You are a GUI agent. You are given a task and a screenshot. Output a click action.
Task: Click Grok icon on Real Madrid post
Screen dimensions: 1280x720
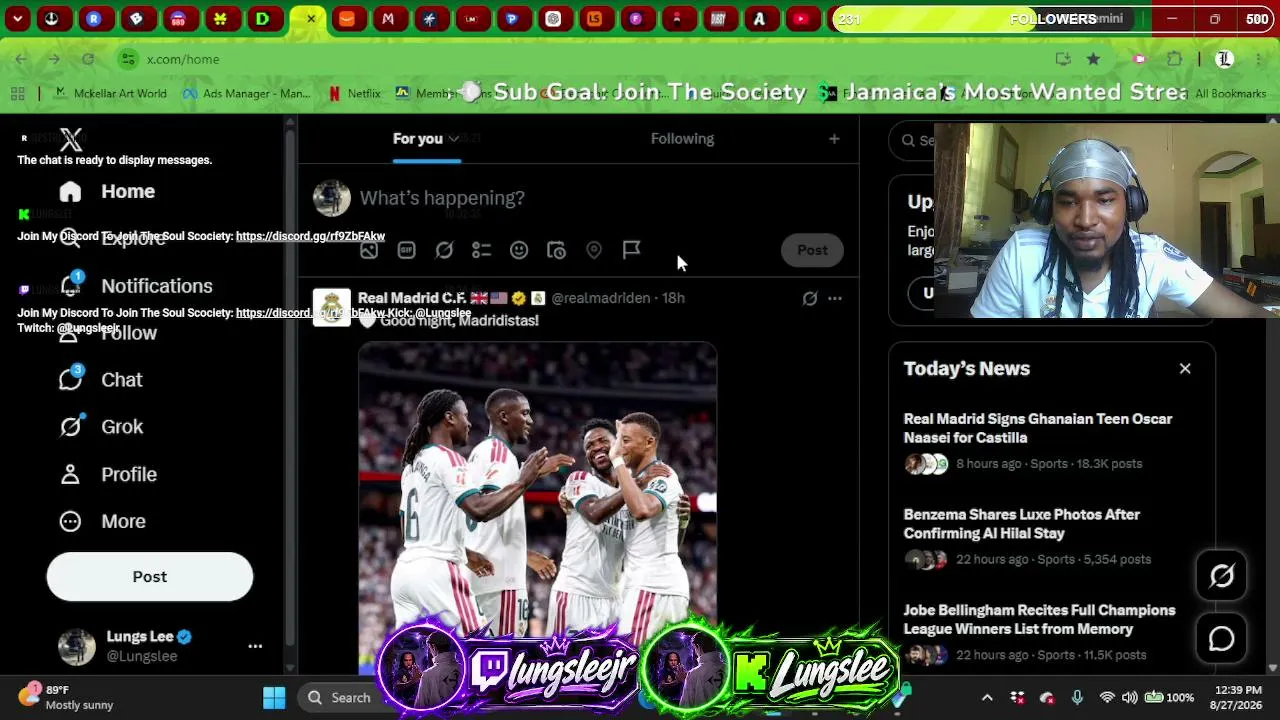click(x=810, y=298)
